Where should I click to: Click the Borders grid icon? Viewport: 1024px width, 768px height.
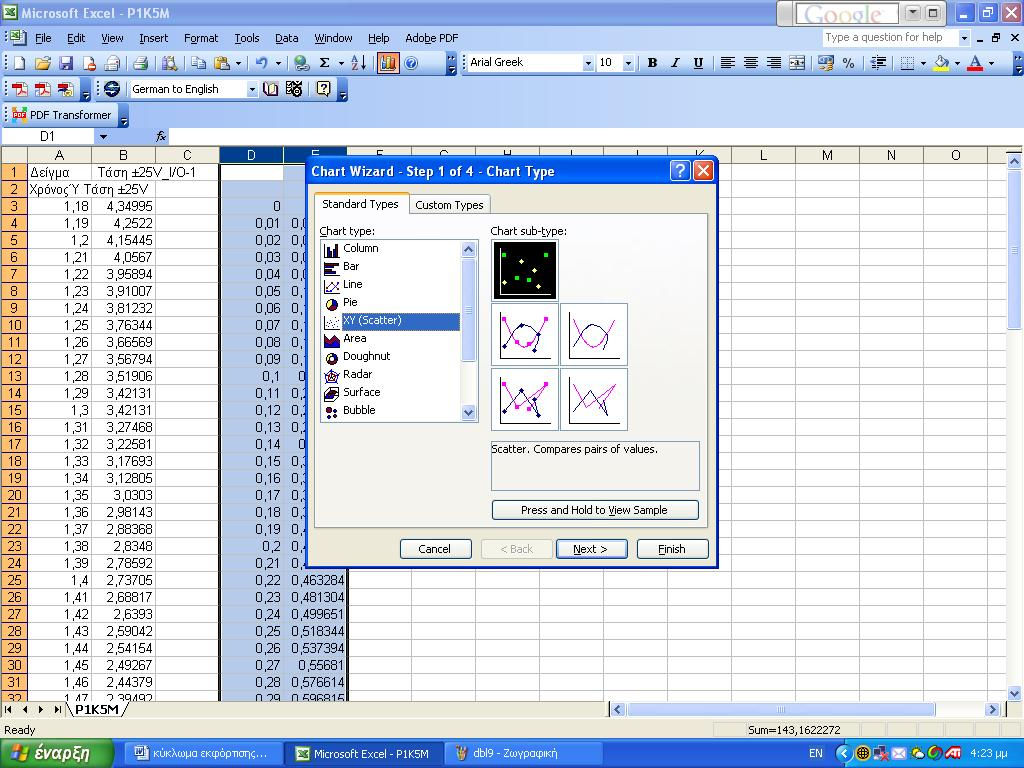[907, 63]
